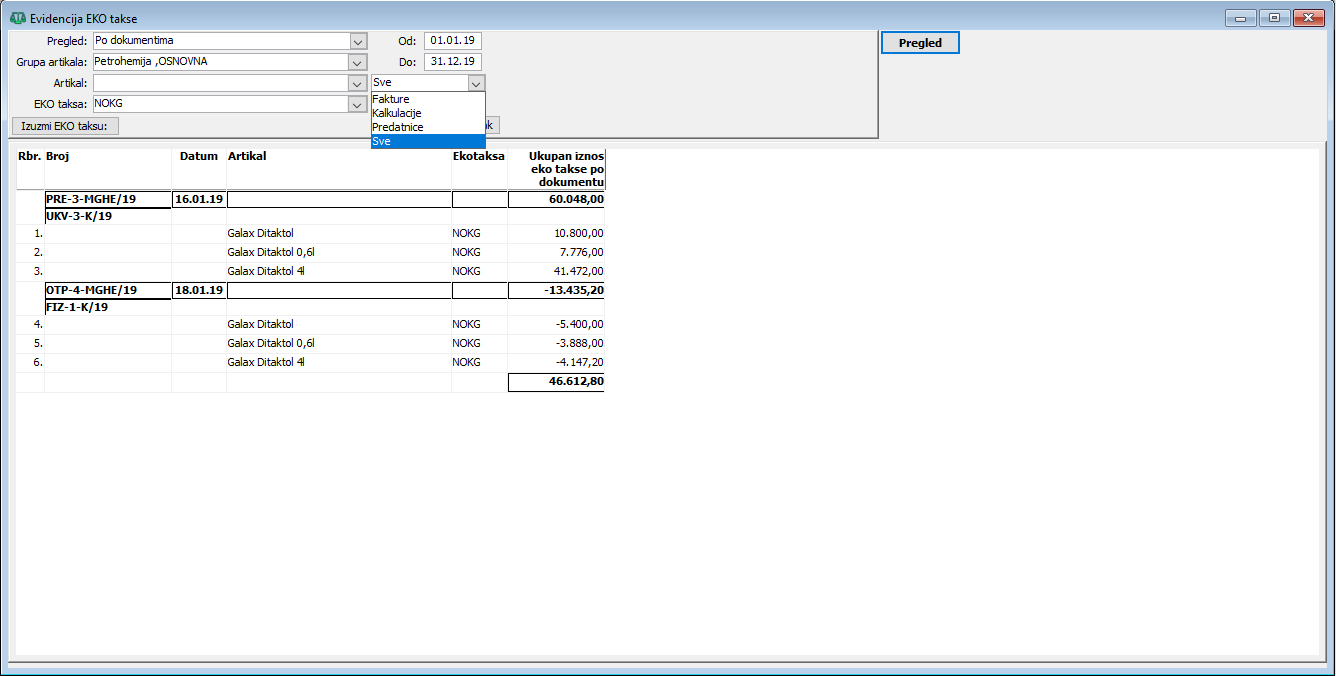Select the OTP-4-MGHE/19 document row
Image resolution: width=1336 pixels, height=676 pixels.
coord(91,290)
